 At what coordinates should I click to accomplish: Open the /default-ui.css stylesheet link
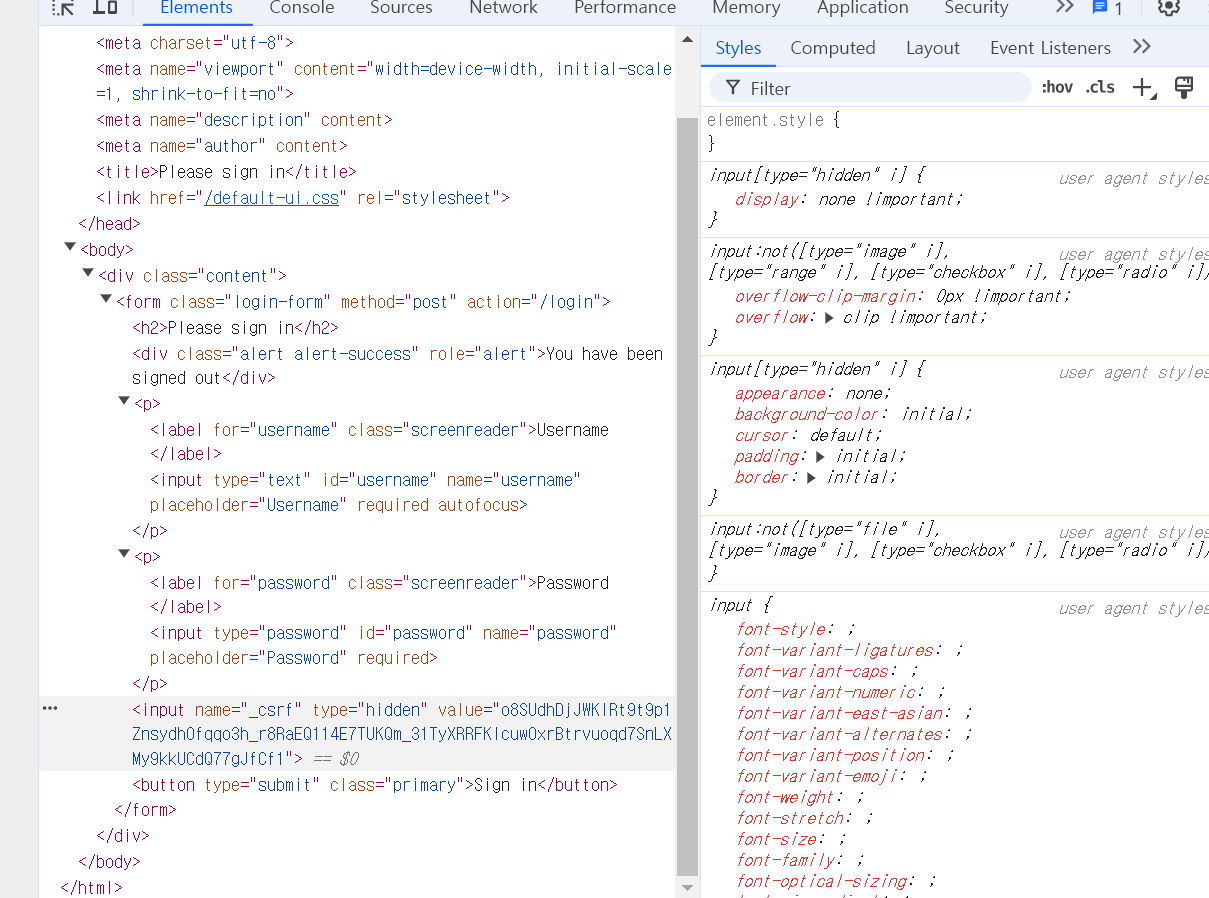pos(272,198)
